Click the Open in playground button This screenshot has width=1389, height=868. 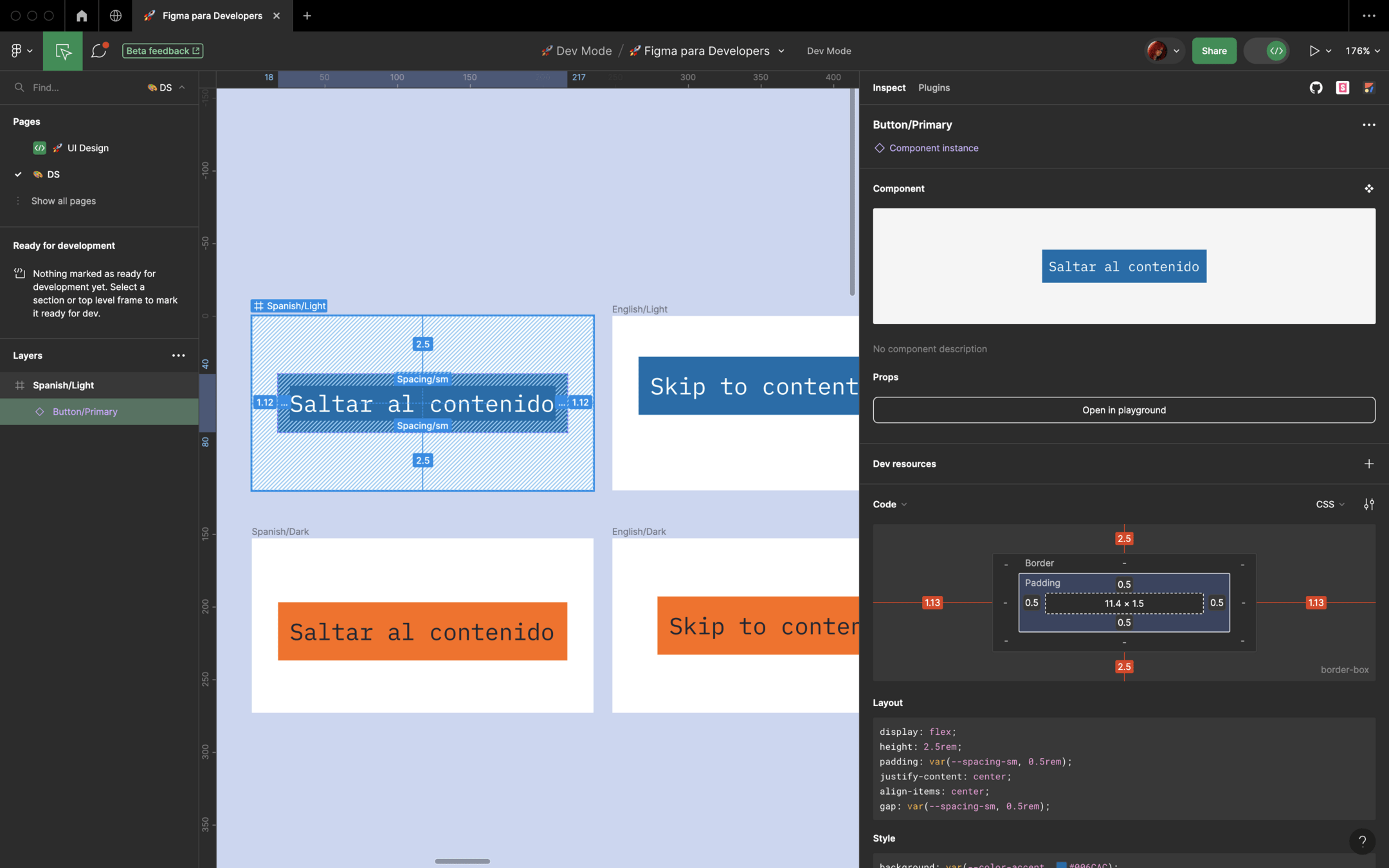click(x=1123, y=410)
